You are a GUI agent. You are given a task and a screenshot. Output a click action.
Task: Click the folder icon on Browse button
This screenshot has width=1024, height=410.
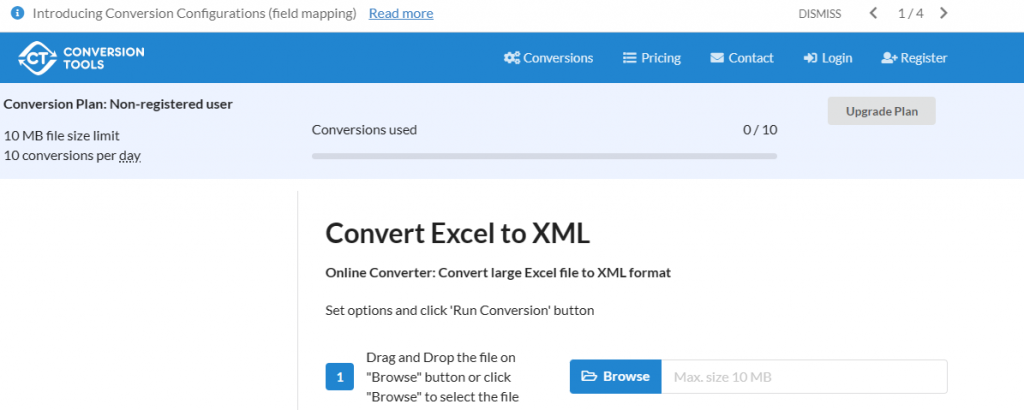coord(590,377)
